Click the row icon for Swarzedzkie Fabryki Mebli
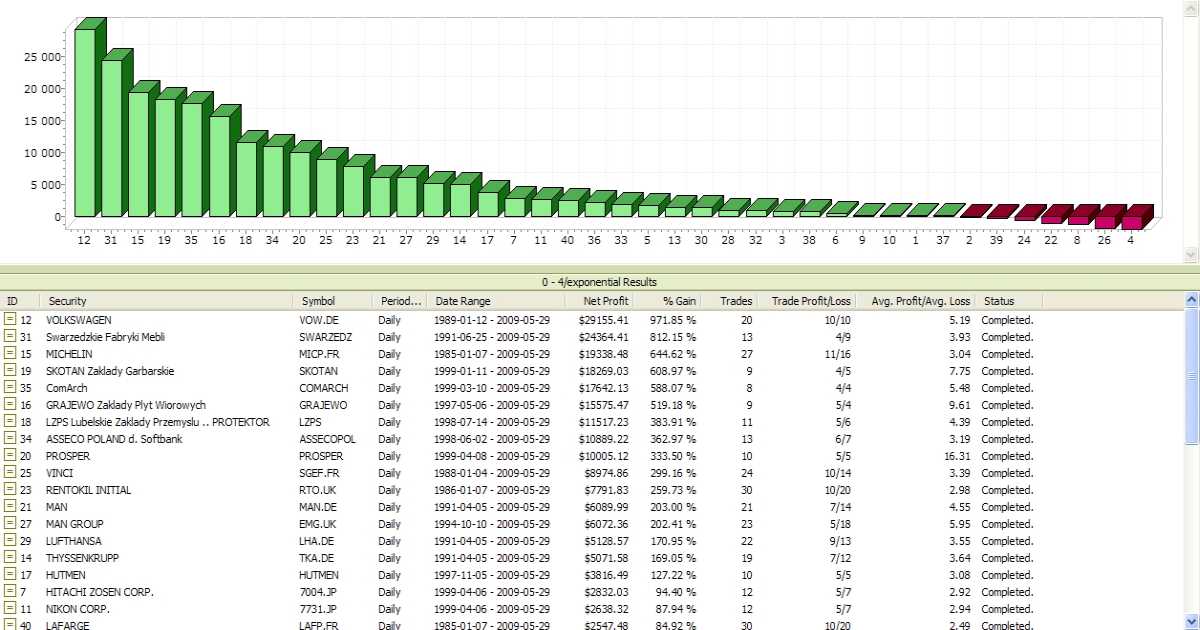The width and height of the screenshot is (1200, 630). [11, 337]
